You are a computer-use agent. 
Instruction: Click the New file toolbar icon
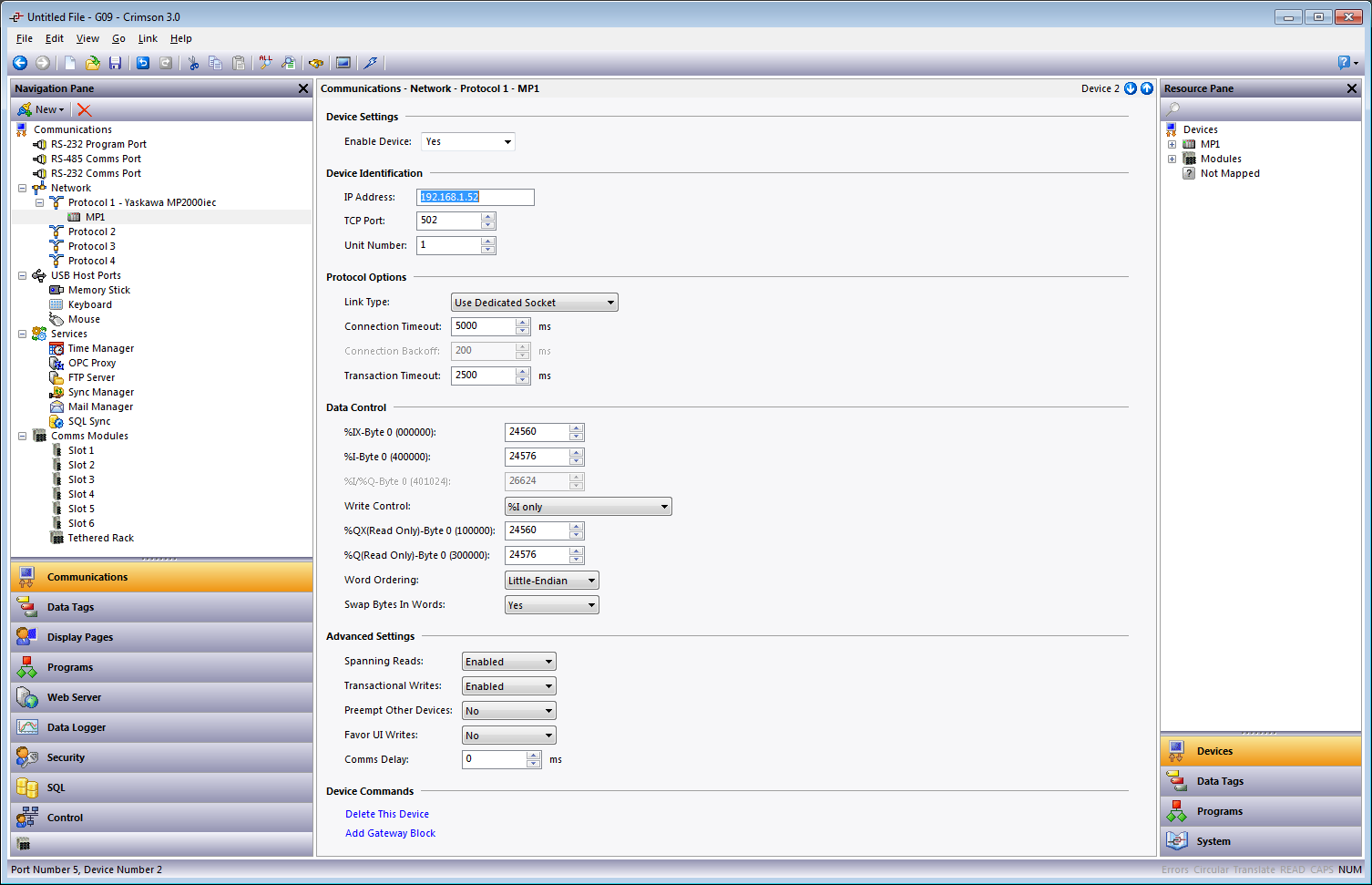(70, 63)
